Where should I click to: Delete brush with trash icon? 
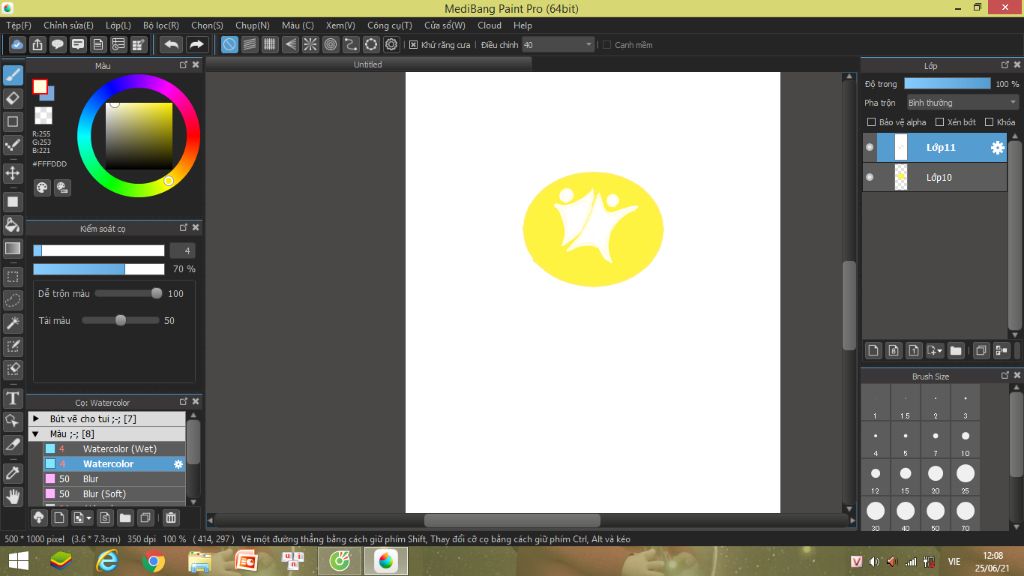click(x=170, y=518)
